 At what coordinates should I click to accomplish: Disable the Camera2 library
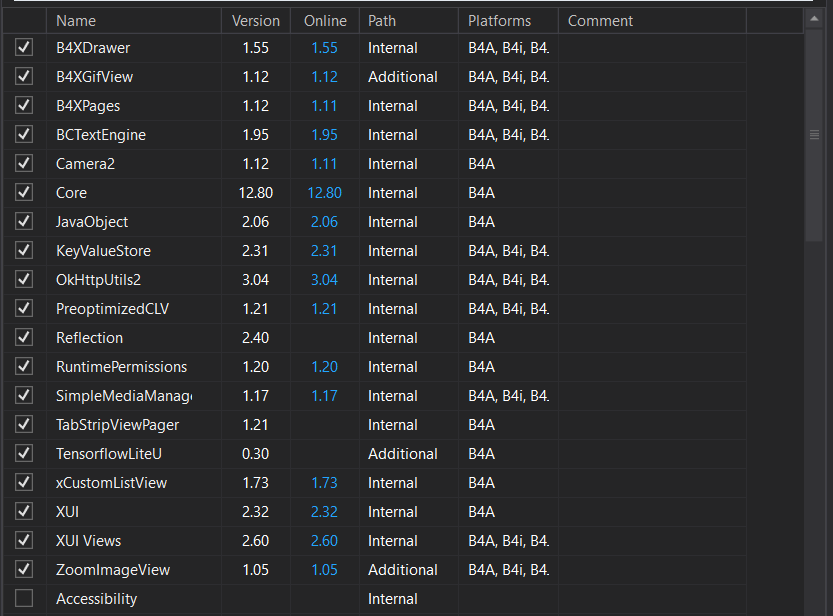point(23,163)
